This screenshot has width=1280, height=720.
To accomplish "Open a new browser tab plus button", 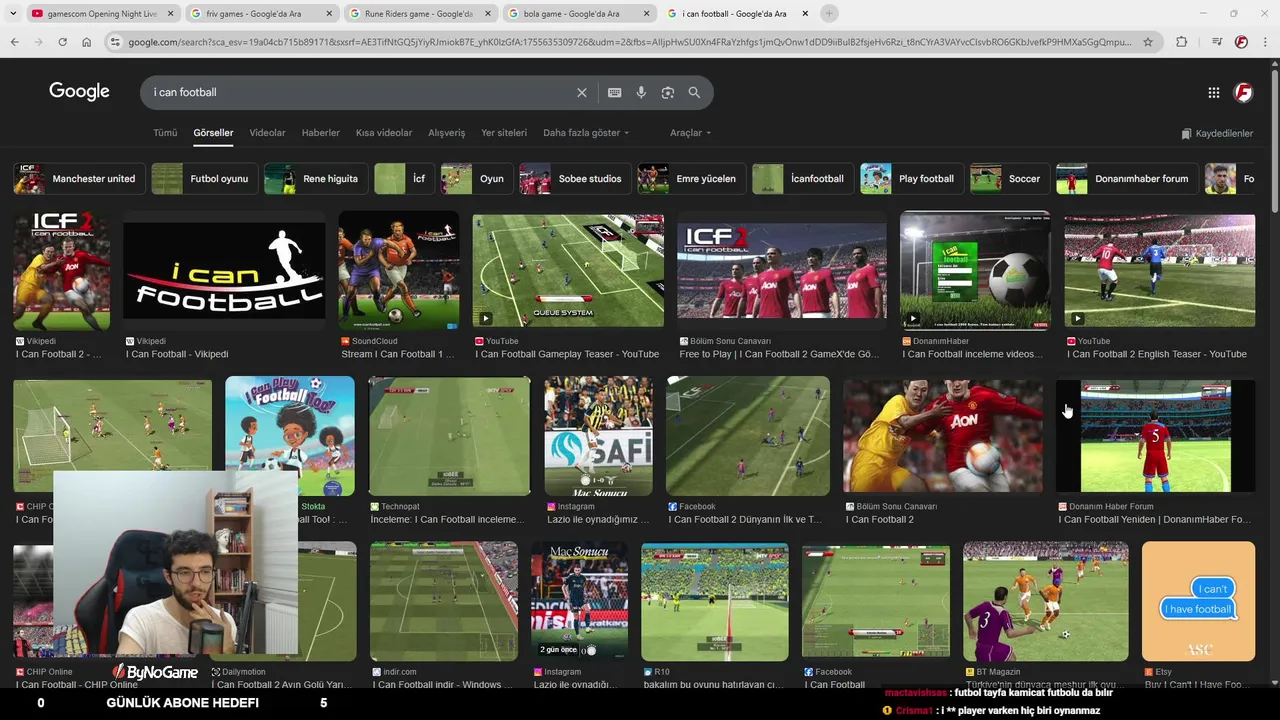I will [x=829, y=13].
